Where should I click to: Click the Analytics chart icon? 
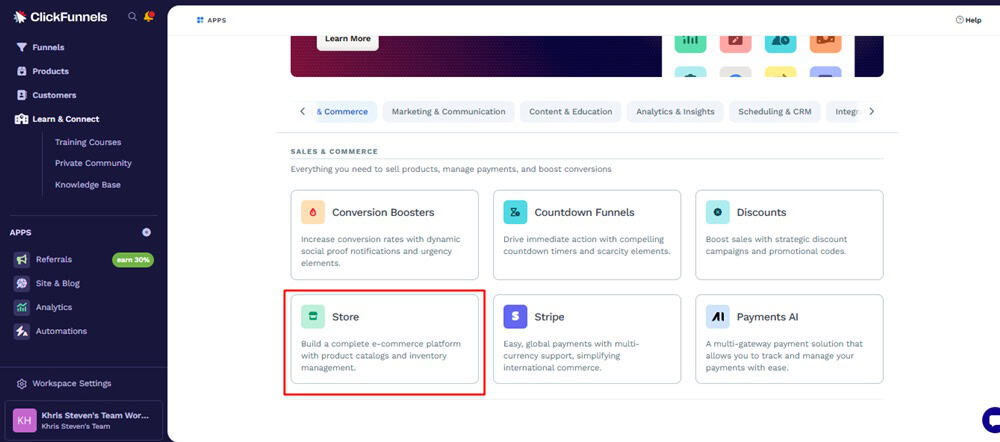coord(22,307)
